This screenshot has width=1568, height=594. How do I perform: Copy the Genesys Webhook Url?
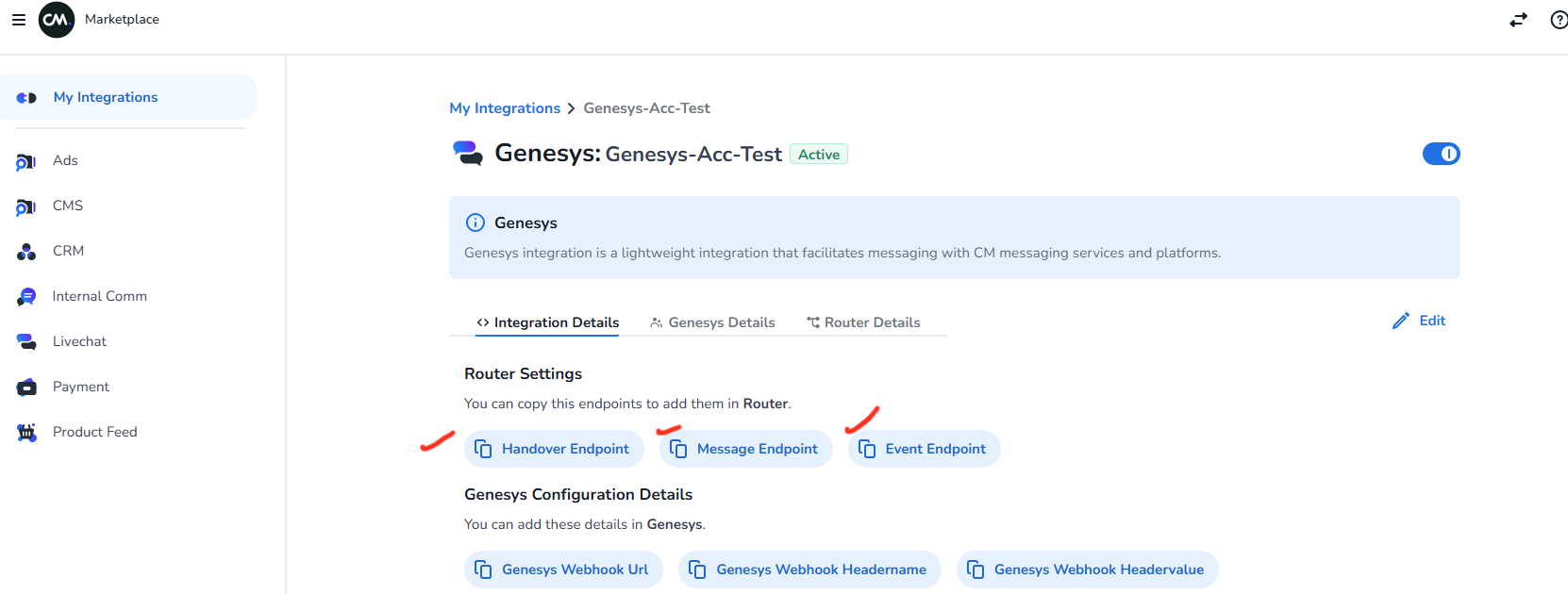pyautogui.click(x=563, y=569)
